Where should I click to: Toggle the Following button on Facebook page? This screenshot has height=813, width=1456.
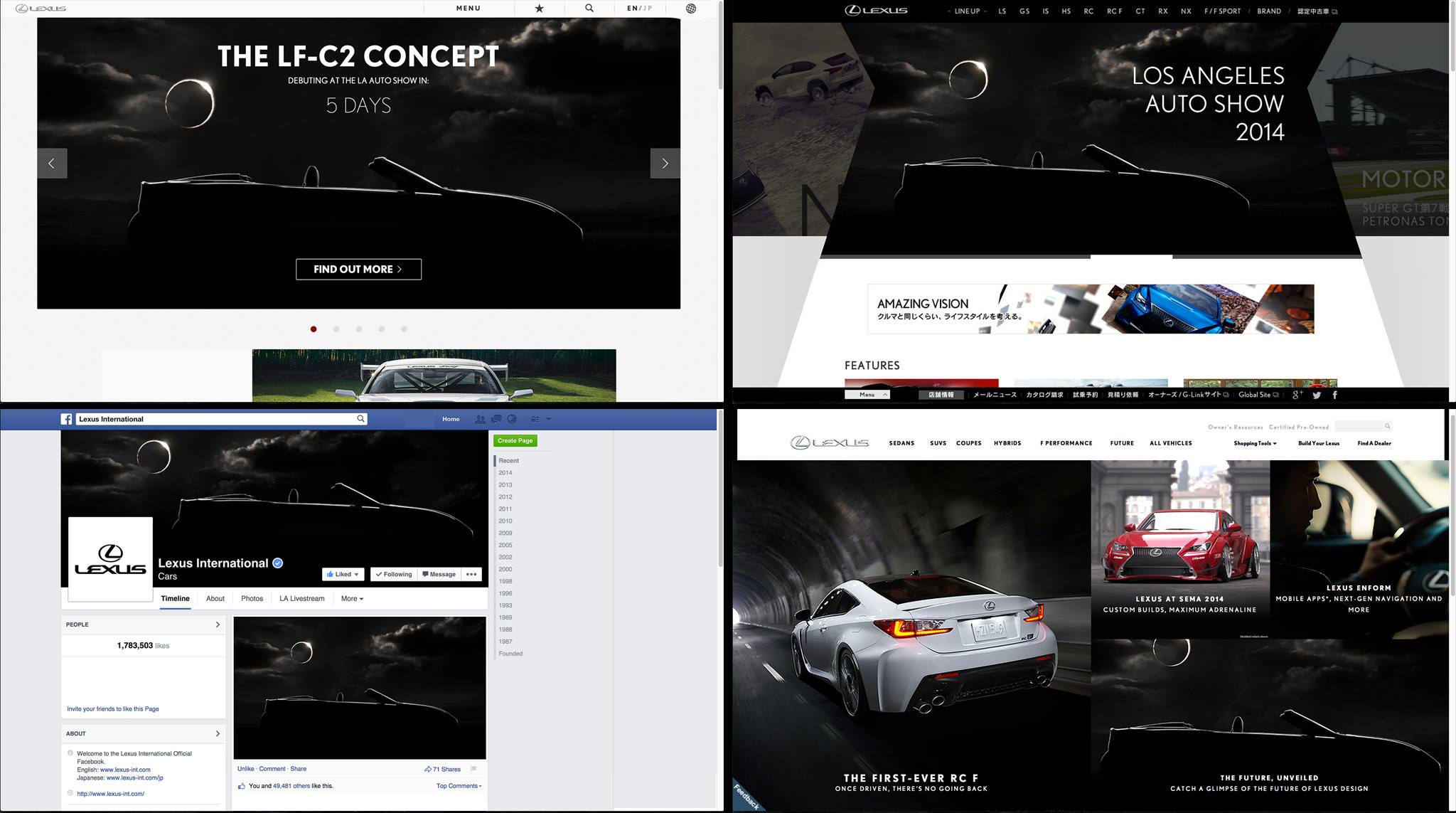(394, 574)
